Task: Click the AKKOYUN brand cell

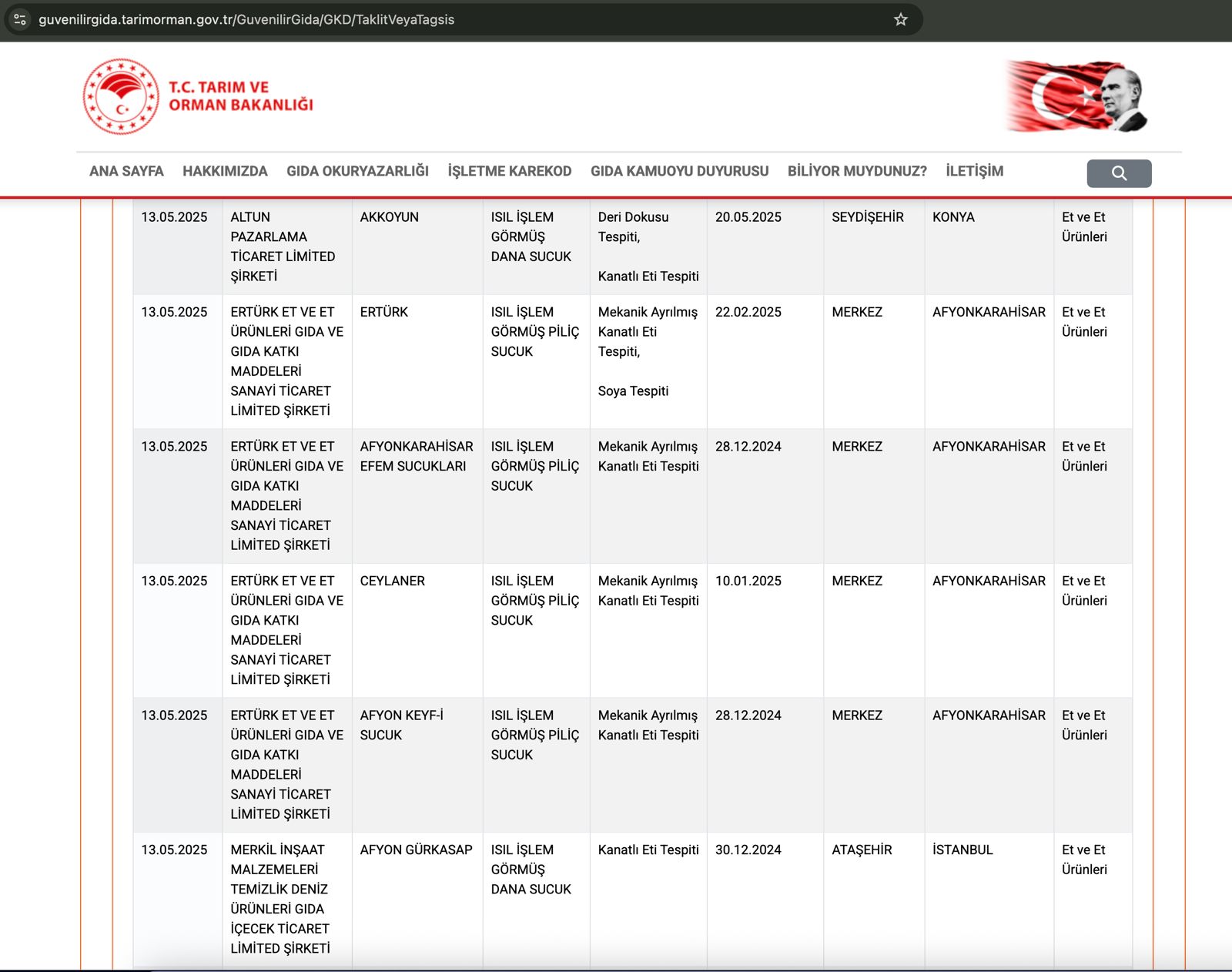Action: coord(417,246)
